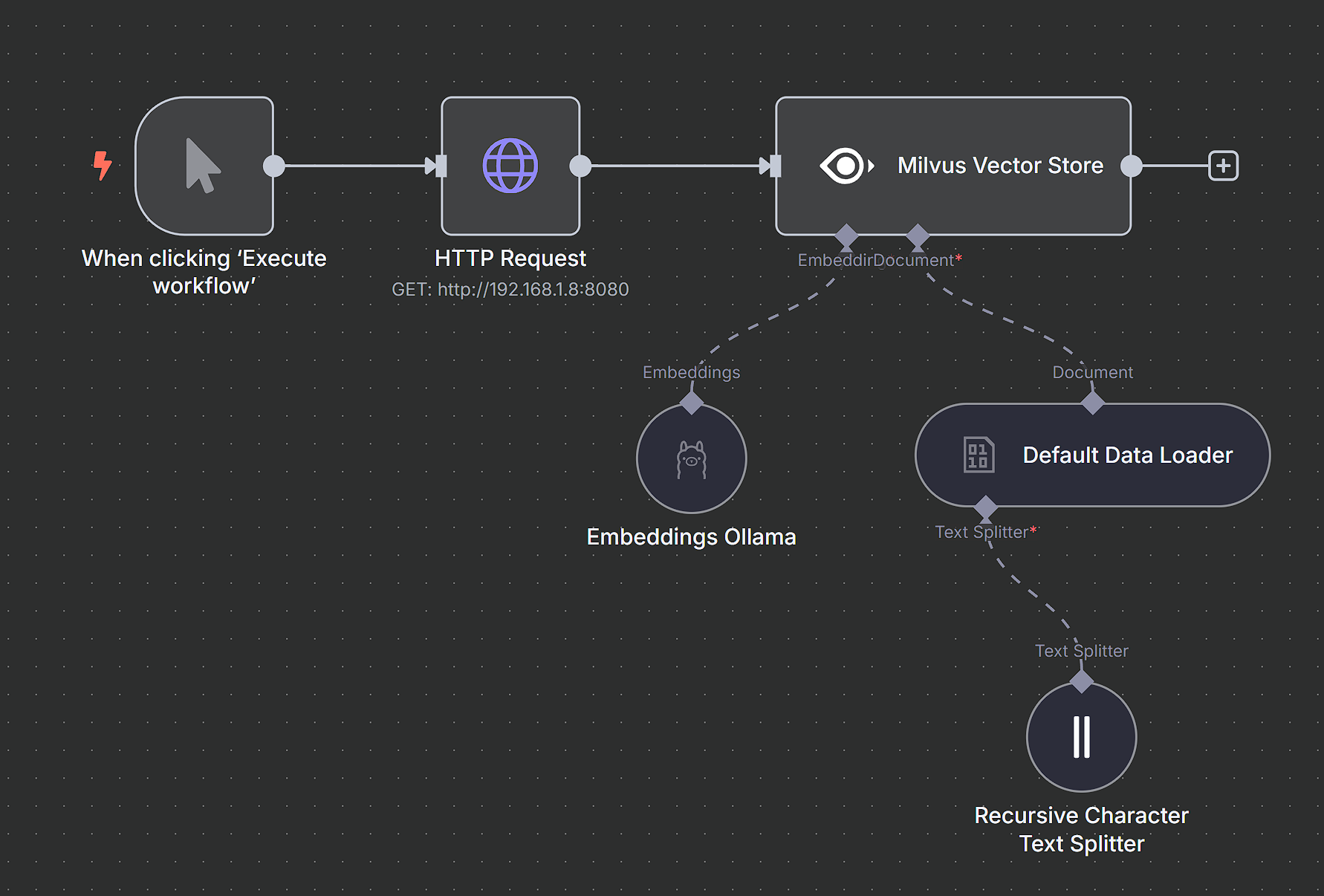Click the Document diamond atop Default Data Loader
Screen dimensions: 1324x896
point(1092,403)
